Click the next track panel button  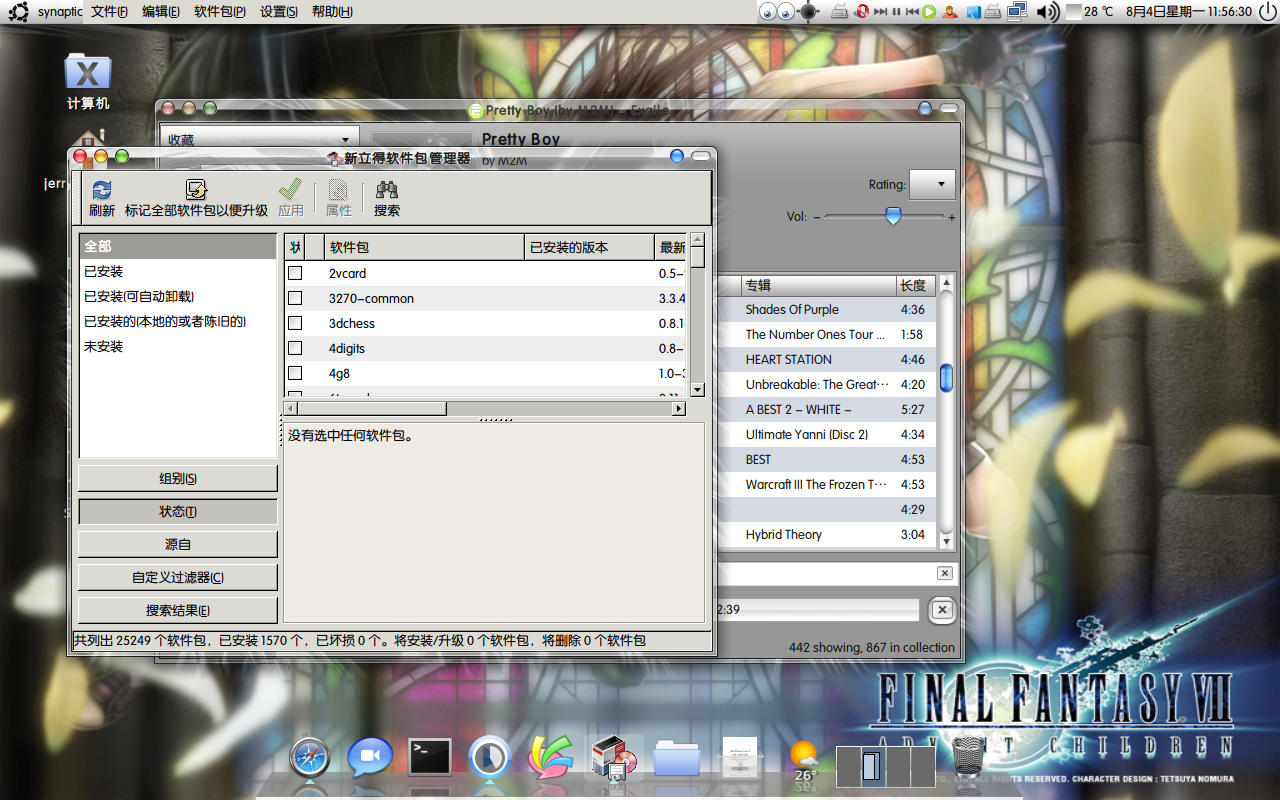pos(881,12)
